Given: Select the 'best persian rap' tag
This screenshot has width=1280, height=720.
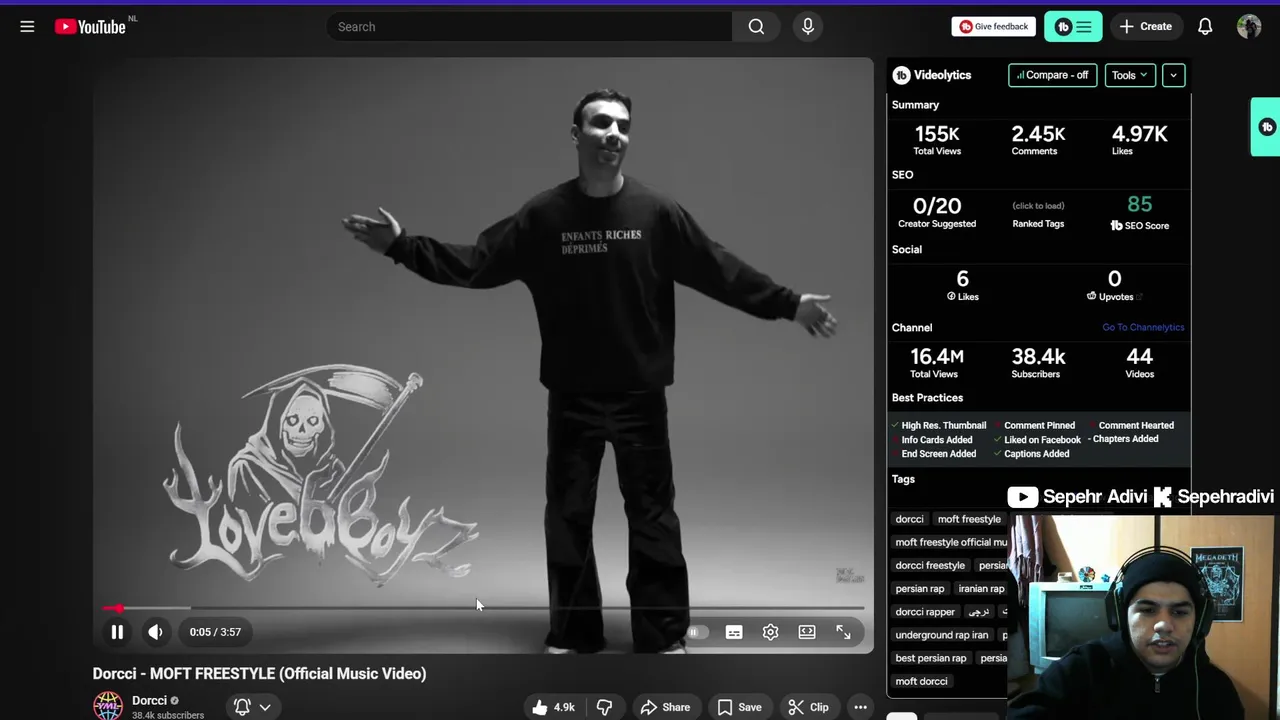Looking at the screenshot, I should coord(931,658).
